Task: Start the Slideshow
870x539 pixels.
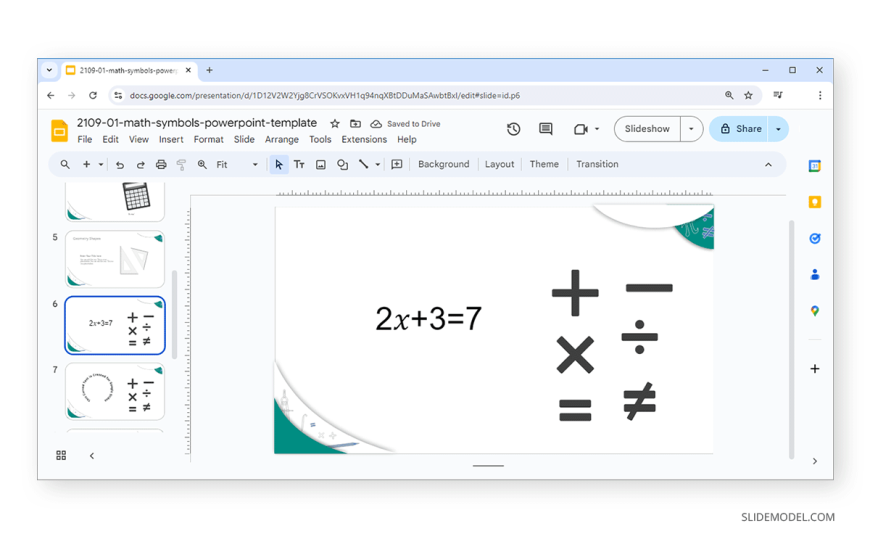Action: pos(647,129)
